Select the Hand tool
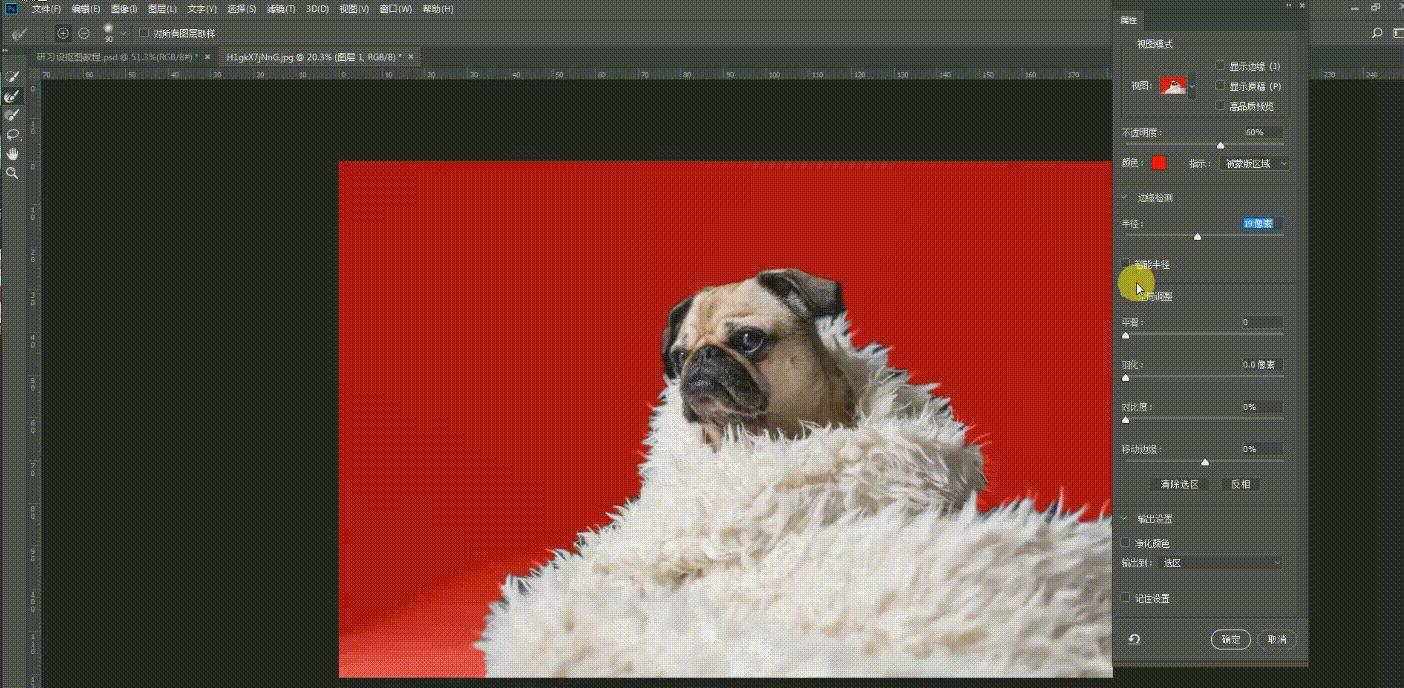Viewport: 1404px width, 688px height. pos(12,153)
